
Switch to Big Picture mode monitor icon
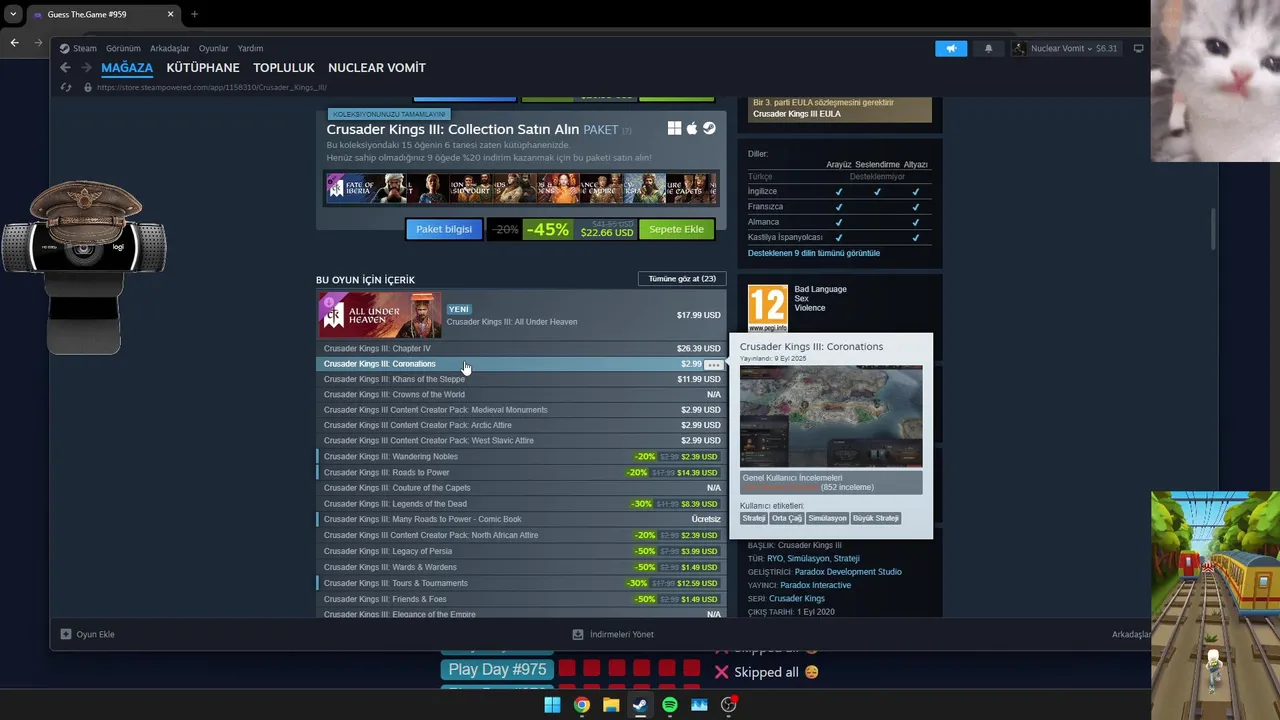[x=1138, y=48]
